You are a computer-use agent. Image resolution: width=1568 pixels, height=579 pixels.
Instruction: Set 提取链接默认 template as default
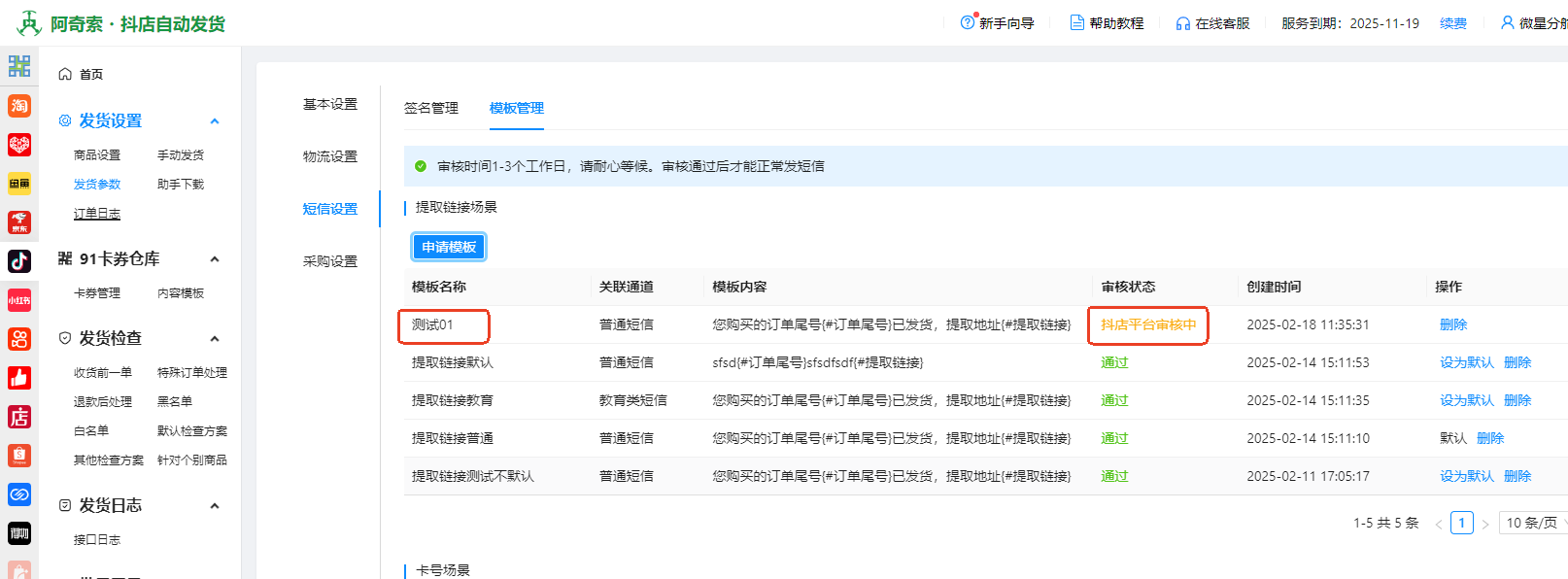tap(1467, 362)
